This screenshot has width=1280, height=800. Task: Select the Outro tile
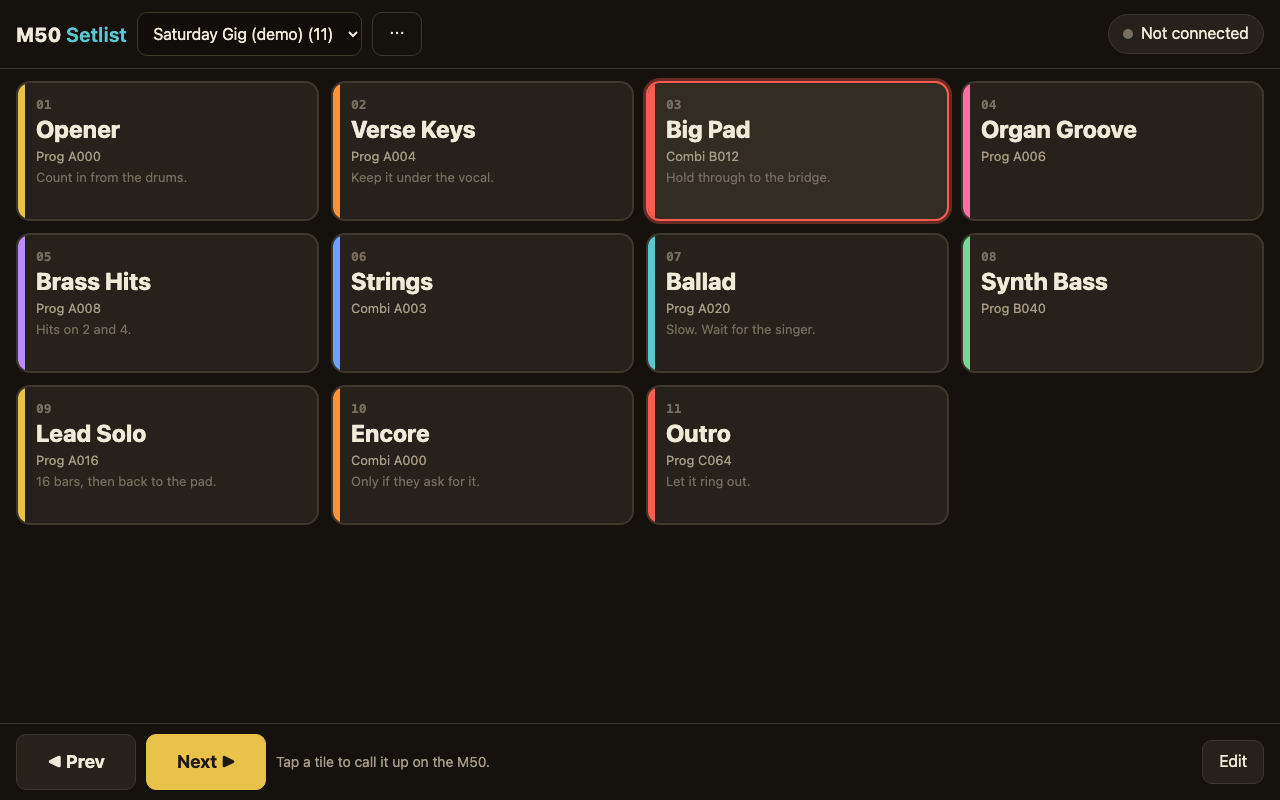click(x=797, y=455)
